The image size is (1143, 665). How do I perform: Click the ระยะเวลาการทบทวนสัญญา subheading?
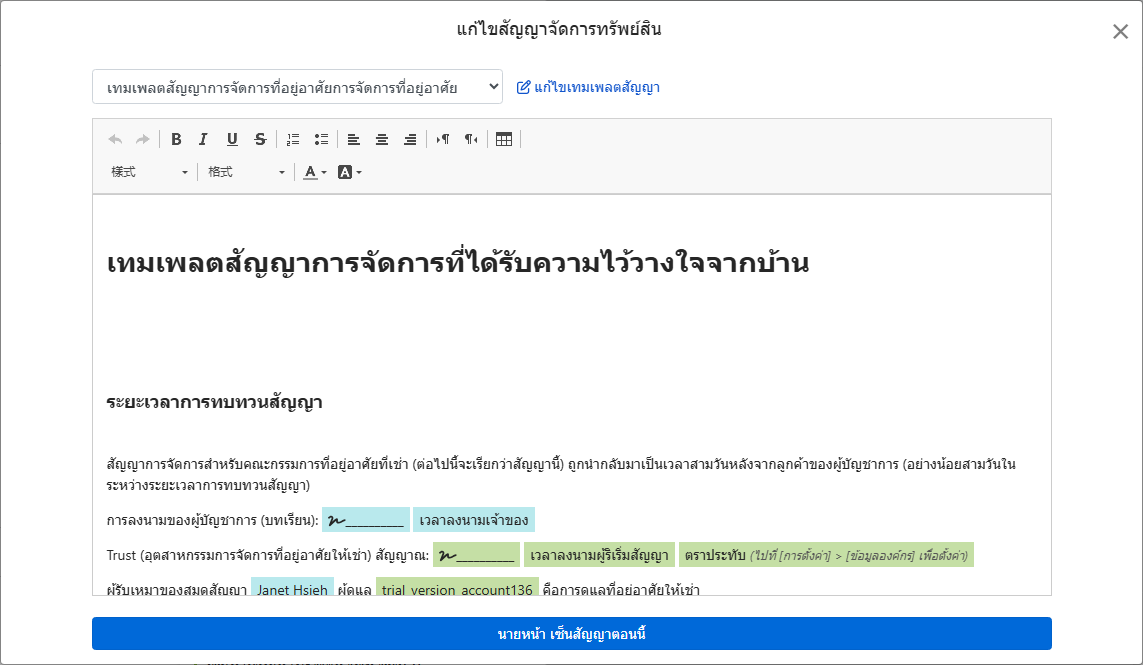coord(214,402)
